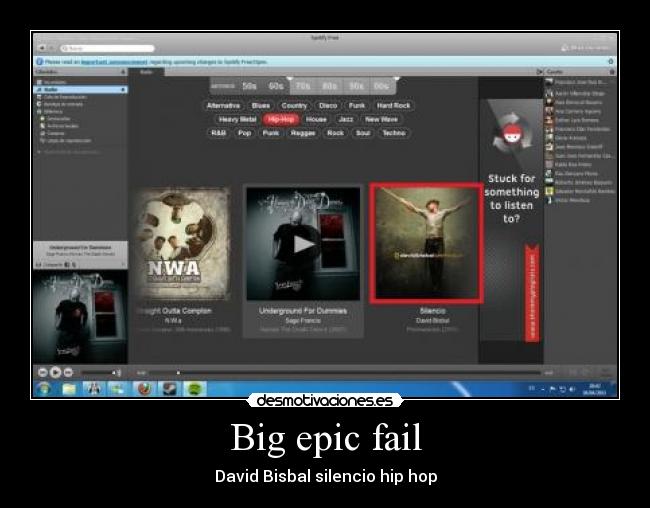
Task: Go back with the navigation arrow
Action: [x=42, y=49]
